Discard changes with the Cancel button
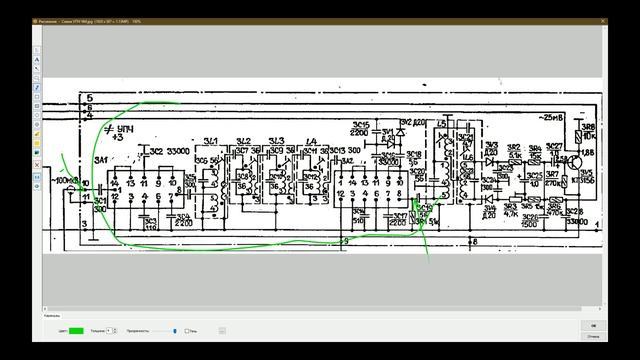This screenshot has height=360, width=640. click(593, 336)
